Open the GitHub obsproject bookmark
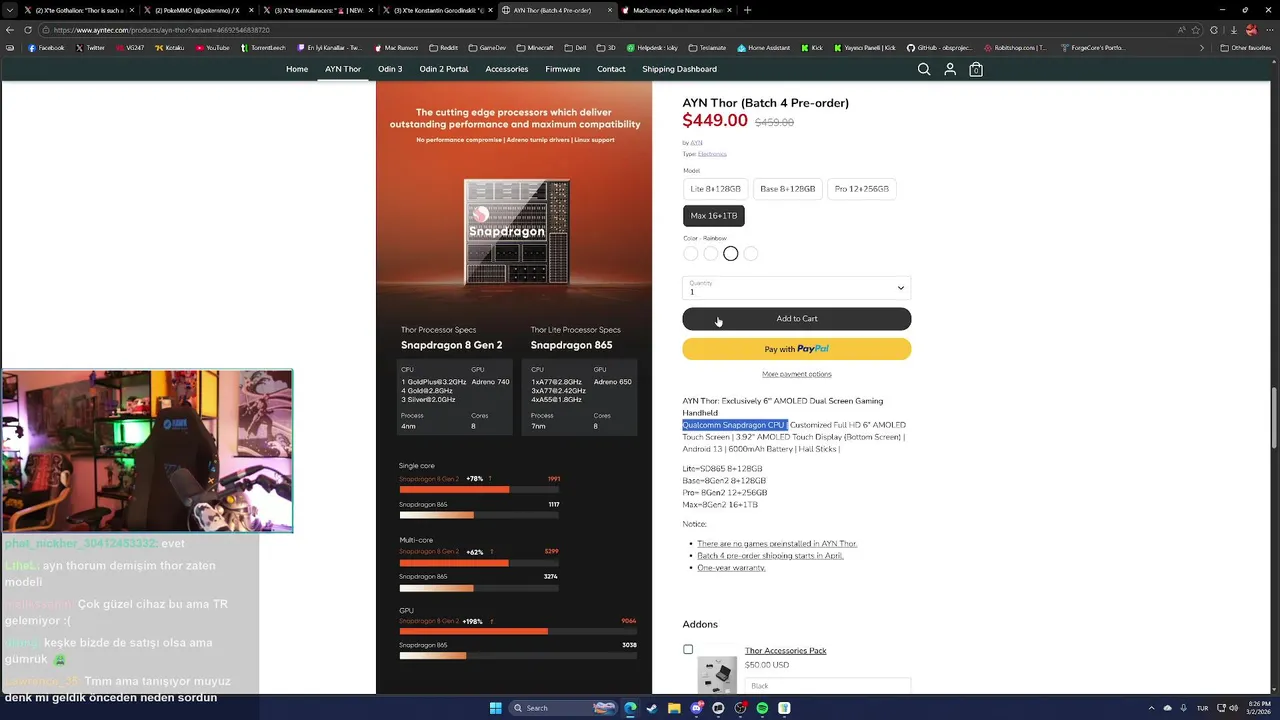This screenshot has width=1280, height=720. 940,47
